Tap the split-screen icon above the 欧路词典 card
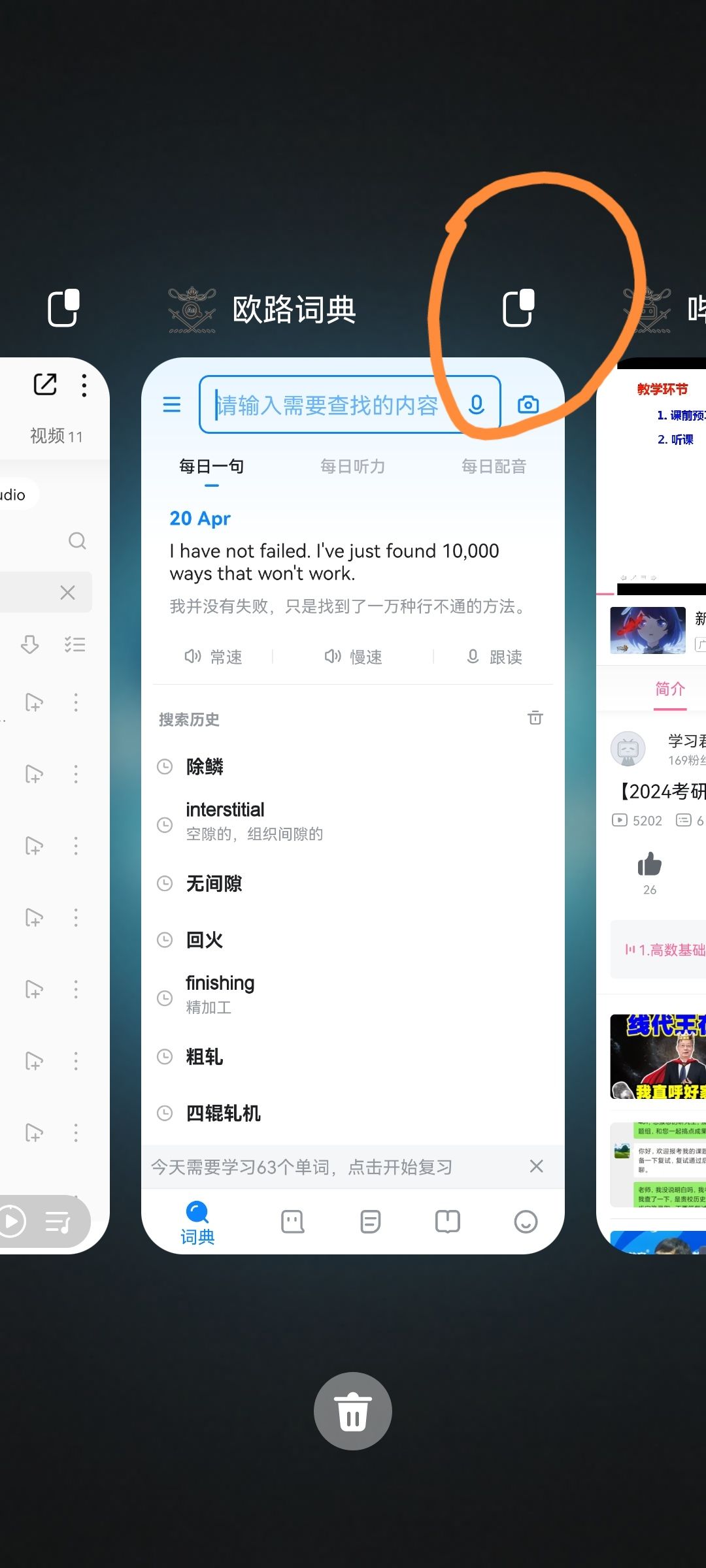The width and height of the screenshot is (706, 1568). (x=518, y=308)
